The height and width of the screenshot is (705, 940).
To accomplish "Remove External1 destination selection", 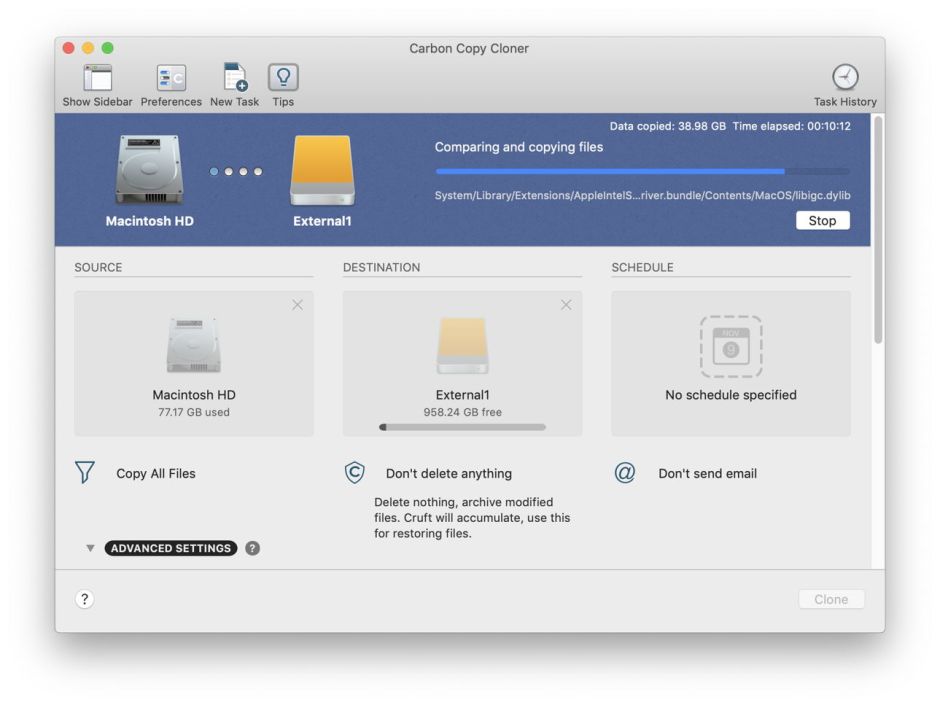I will (x=566, y=305).
